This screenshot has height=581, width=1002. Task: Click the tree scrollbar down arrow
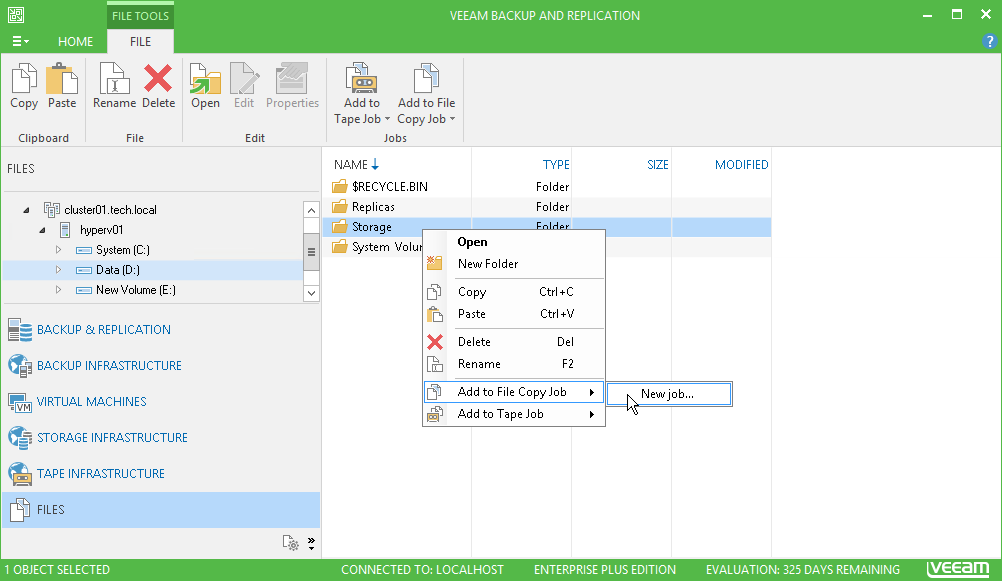pos(311,293)
